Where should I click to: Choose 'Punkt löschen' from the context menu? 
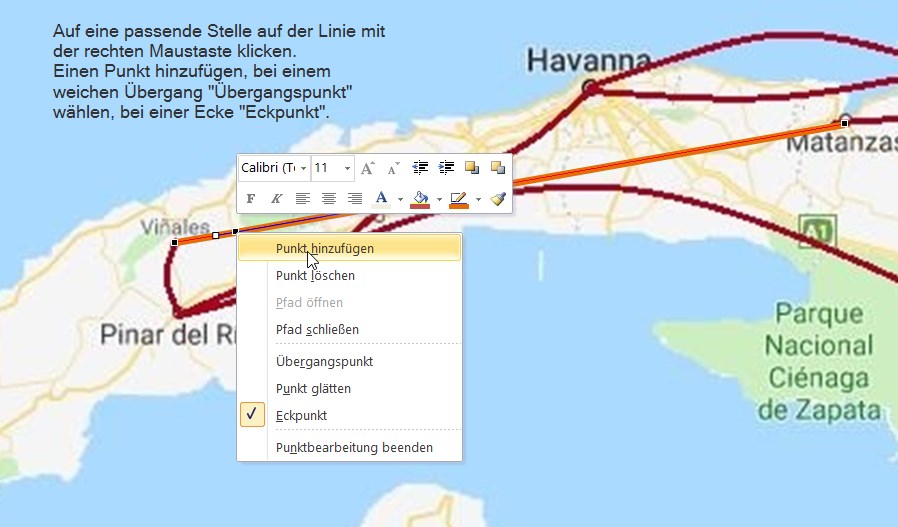coord(349,276)
